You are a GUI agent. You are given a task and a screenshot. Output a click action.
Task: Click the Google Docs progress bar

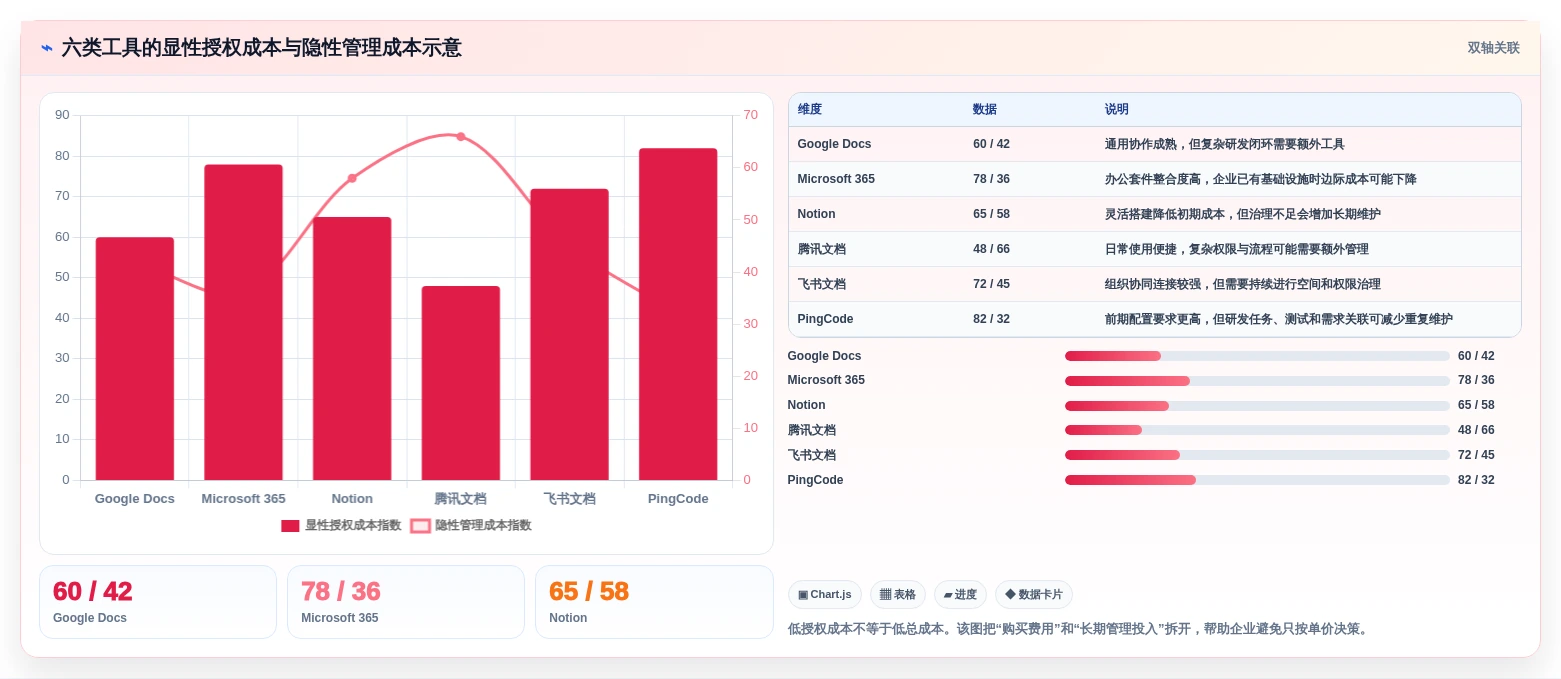pos(1257,356)
